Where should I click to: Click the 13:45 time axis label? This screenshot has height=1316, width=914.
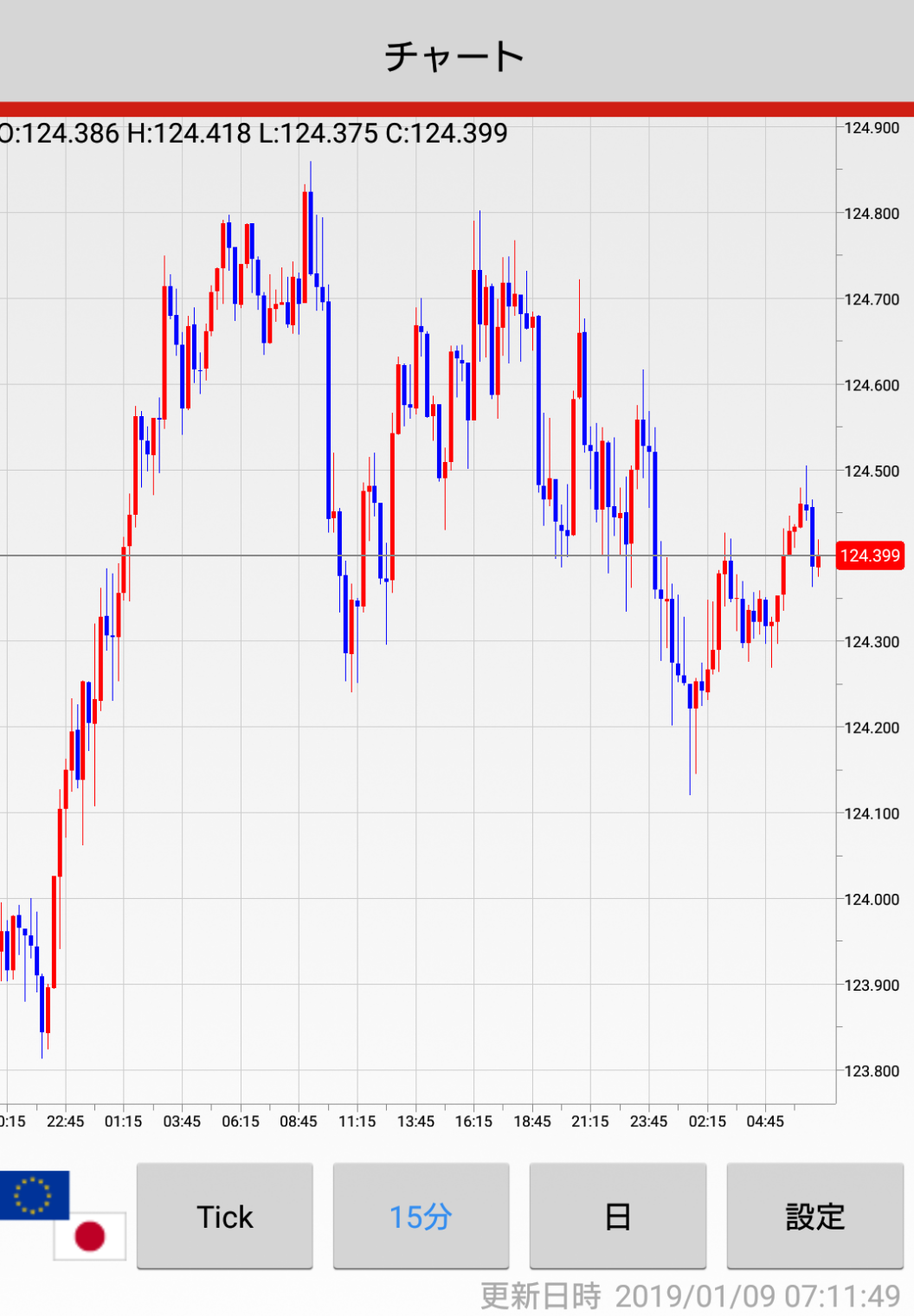(x=415, y=1121)
